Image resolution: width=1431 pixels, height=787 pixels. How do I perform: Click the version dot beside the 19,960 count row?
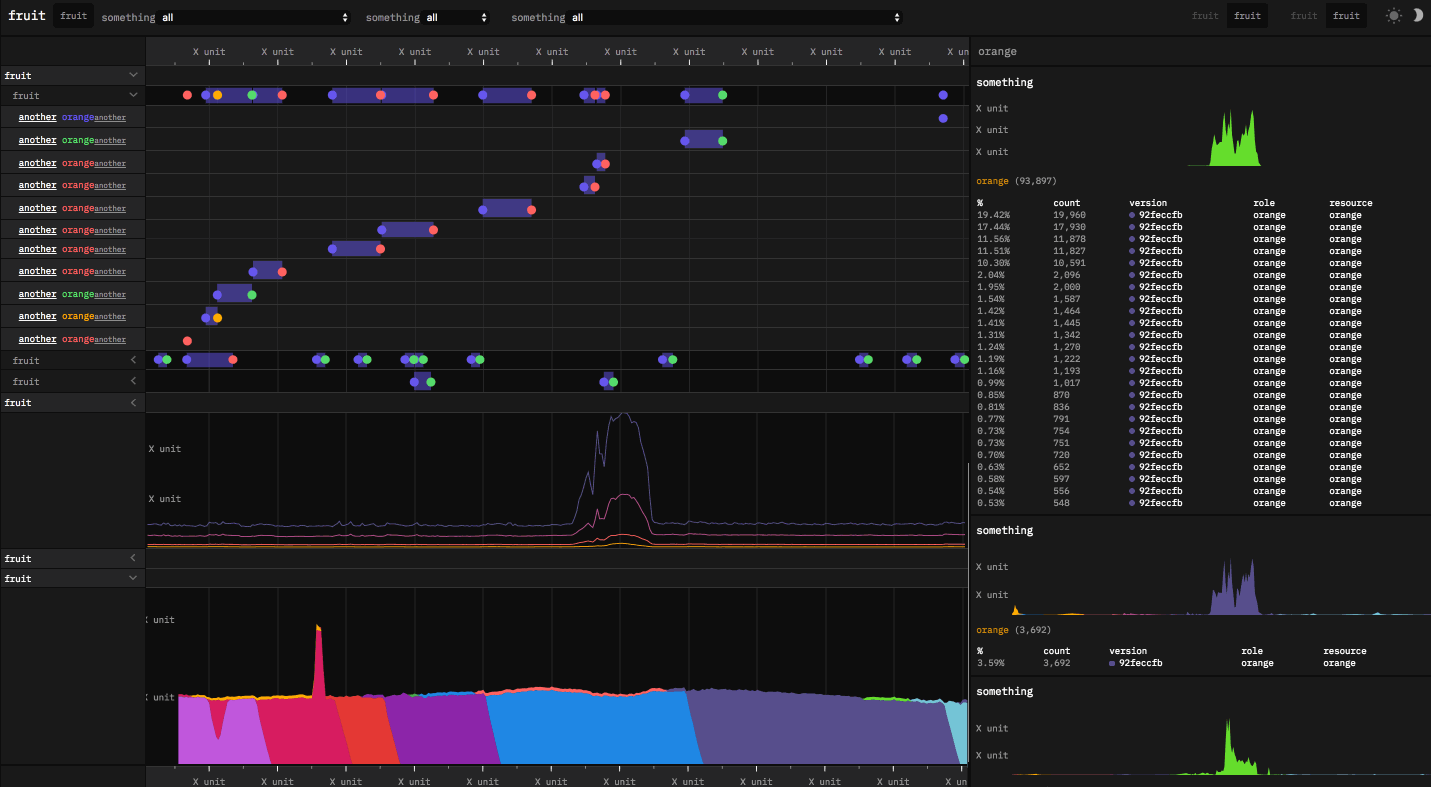click(x=1132, y=215)
